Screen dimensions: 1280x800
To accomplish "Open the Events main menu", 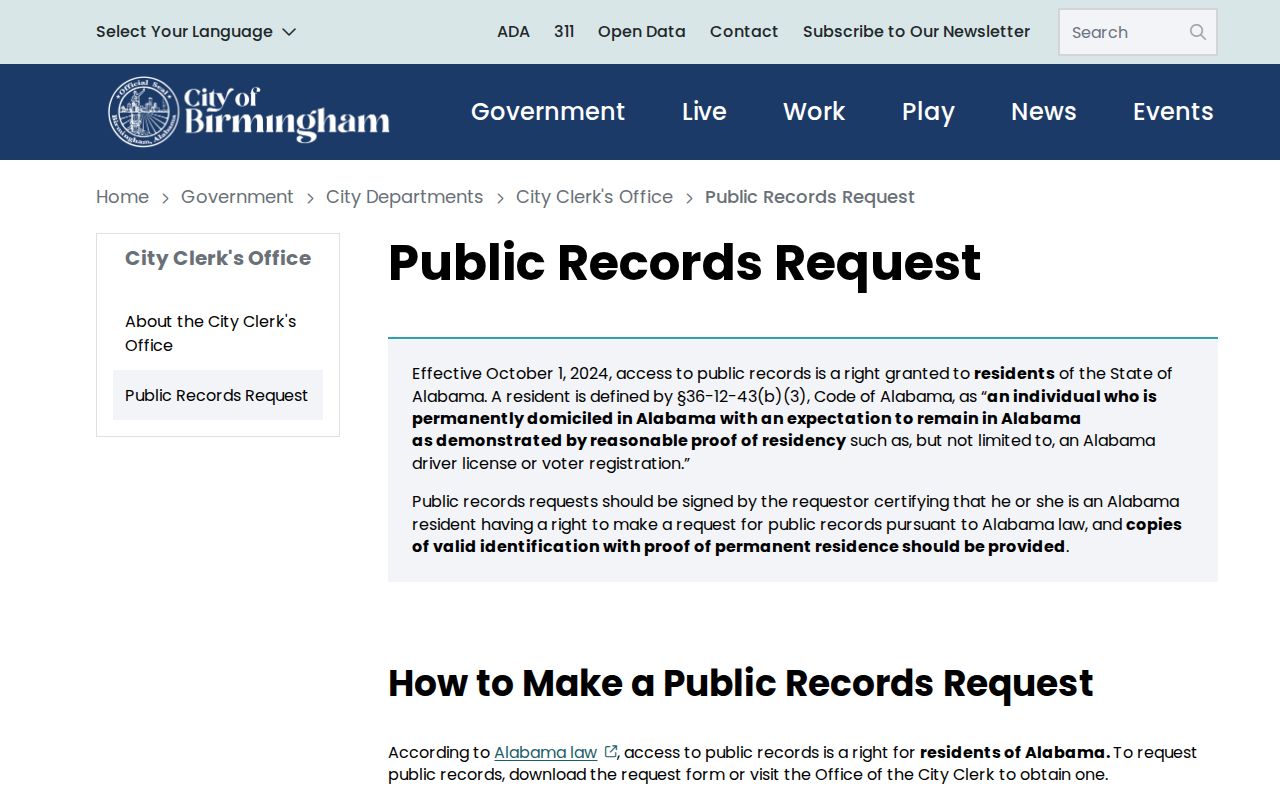I will click(1173, 112).
